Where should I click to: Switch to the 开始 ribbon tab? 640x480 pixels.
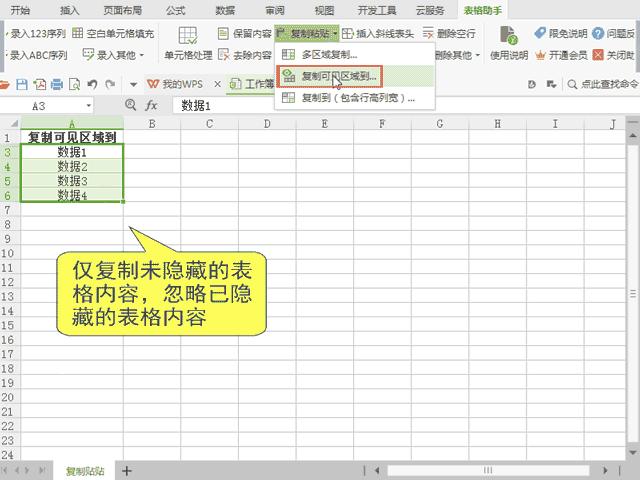point(20,10)
